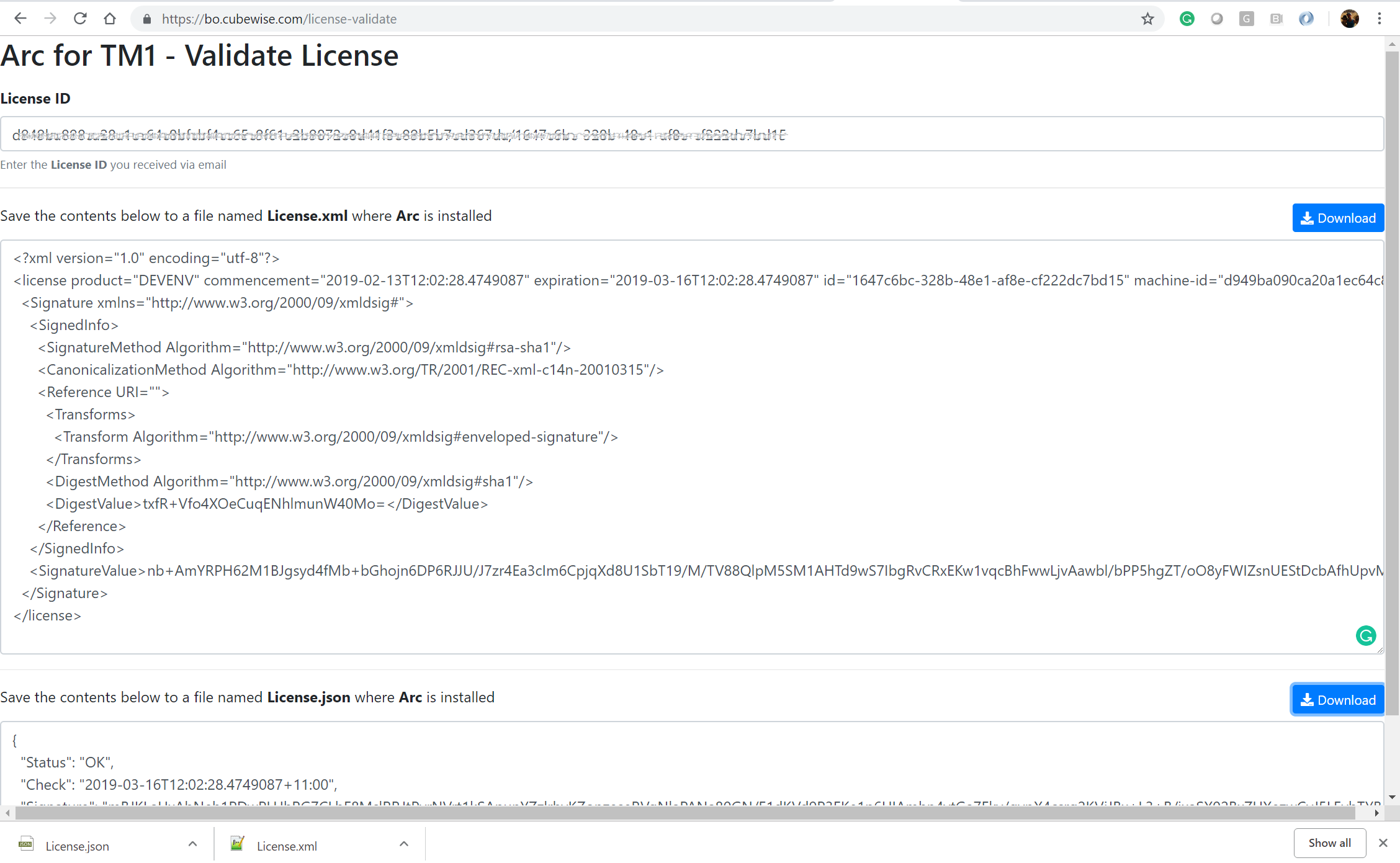Click into the License ID input field
1400x863 pixels.
point(691,134)
